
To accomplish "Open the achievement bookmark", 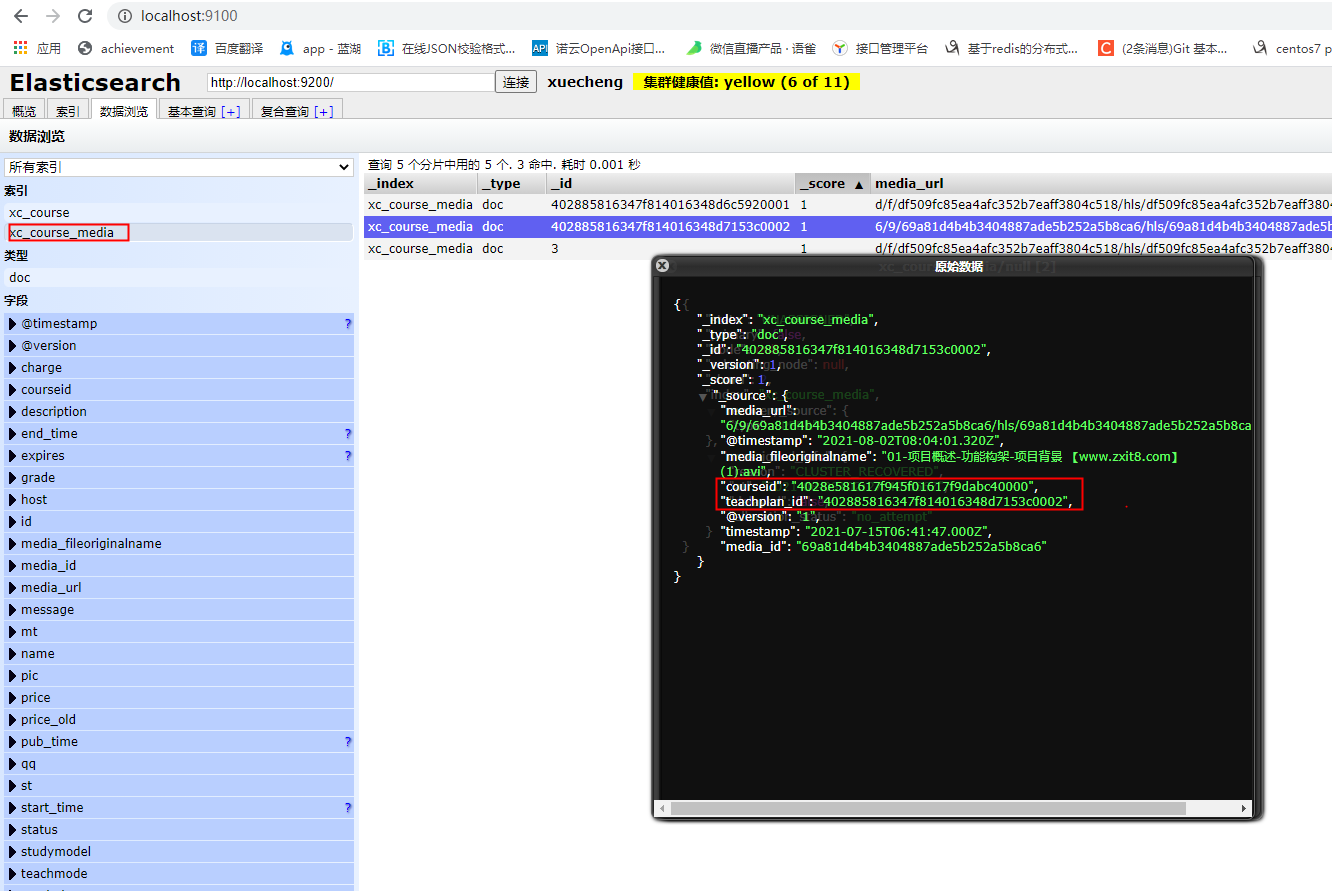I will [x=126, y=48].
